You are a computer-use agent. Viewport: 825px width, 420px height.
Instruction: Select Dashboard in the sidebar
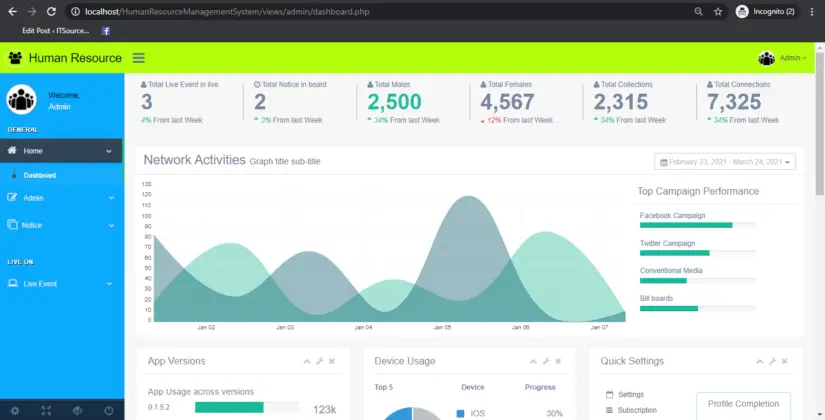coord(40,175)
